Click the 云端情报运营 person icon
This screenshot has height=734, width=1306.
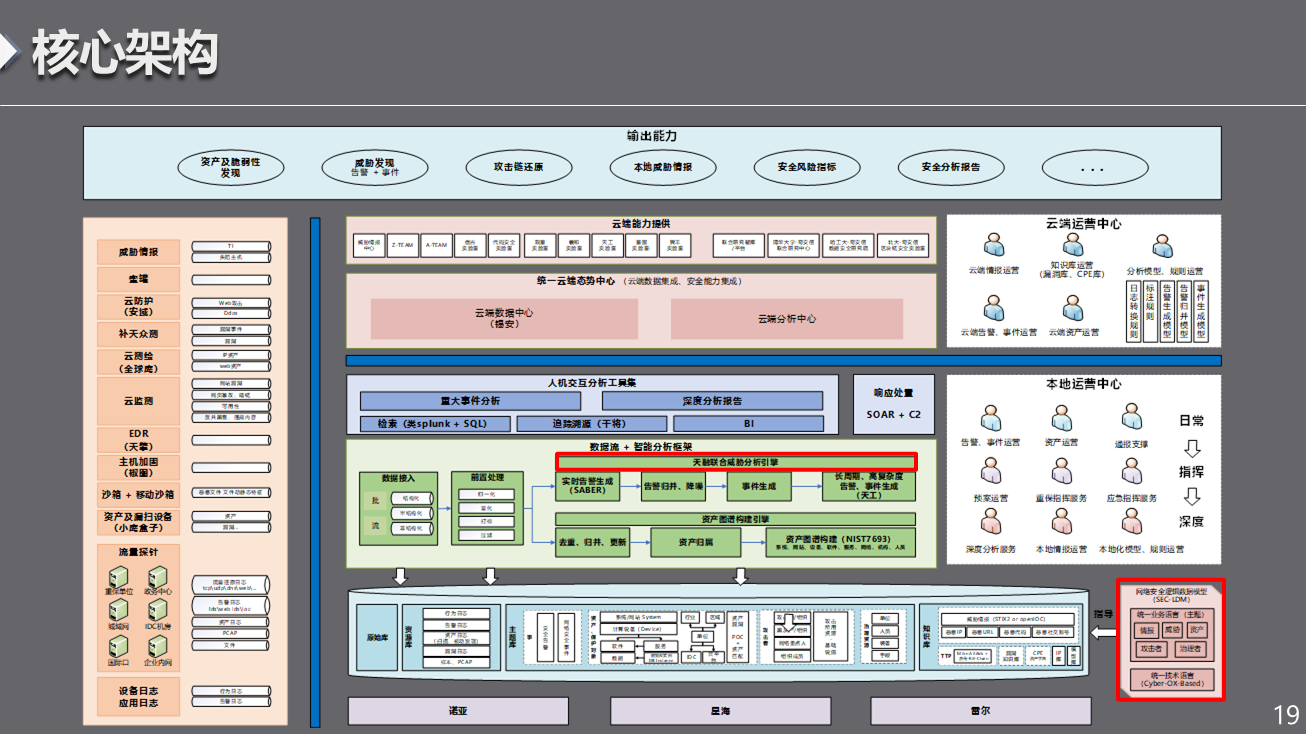click(994, 246)
